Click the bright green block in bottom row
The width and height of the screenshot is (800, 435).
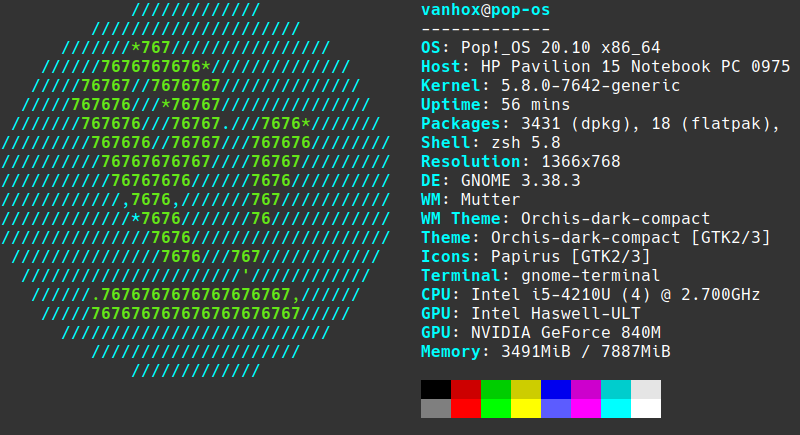click(x=496, y=408)
